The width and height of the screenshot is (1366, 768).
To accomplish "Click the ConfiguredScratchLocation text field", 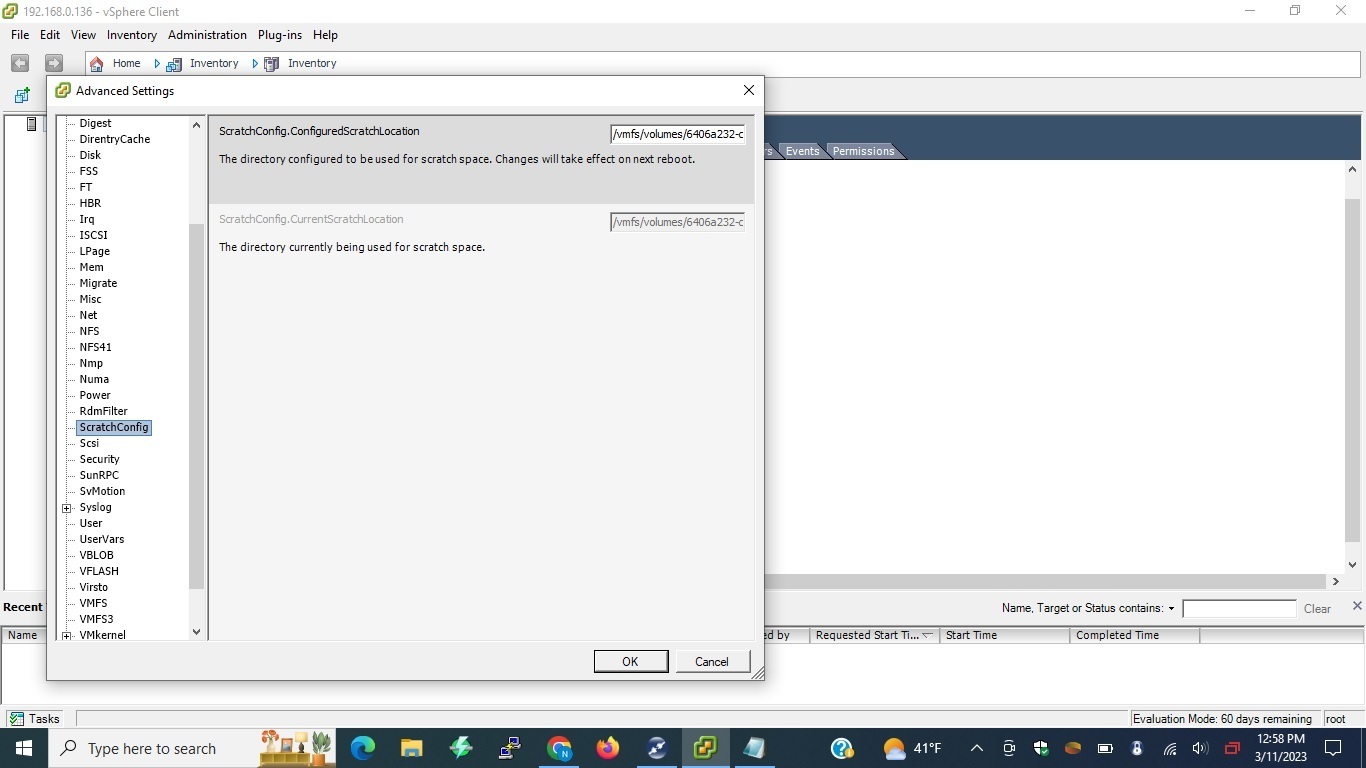I will point(677,133).
